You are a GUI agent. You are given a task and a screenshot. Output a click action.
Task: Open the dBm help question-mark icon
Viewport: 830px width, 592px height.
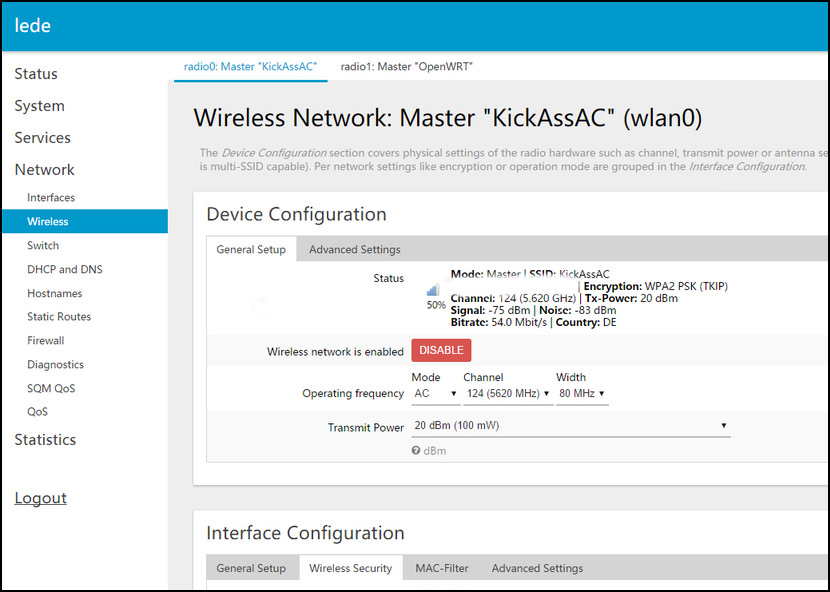pos(414,450)
